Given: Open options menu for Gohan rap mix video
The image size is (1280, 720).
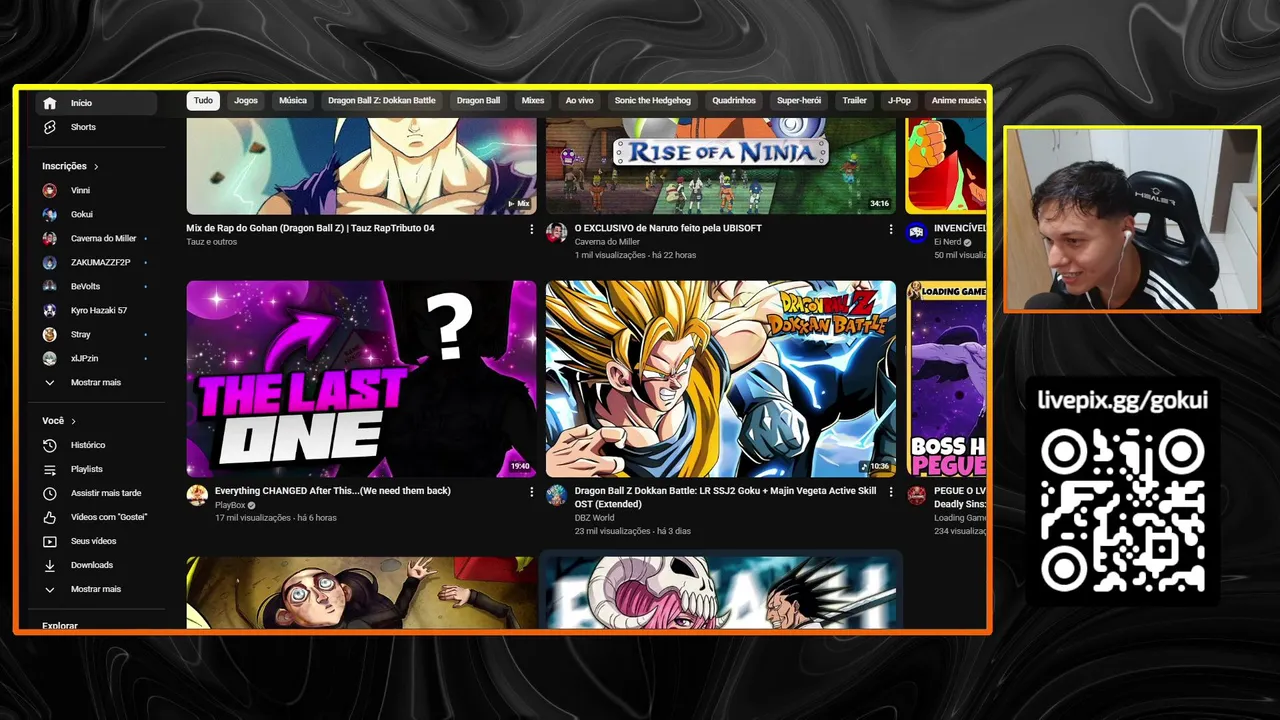Looking at the screenshot, I should [x=531, y=229].
